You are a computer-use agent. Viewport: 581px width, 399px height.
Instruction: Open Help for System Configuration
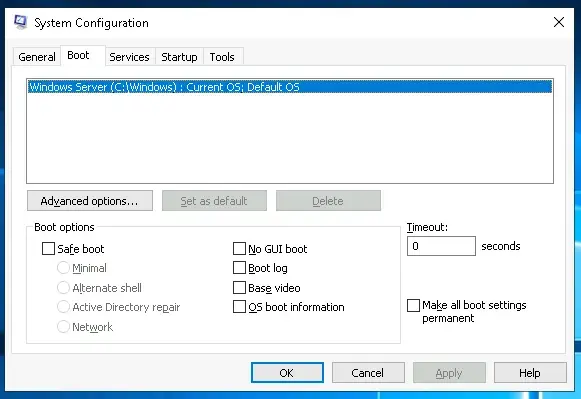tap(530, 373)
